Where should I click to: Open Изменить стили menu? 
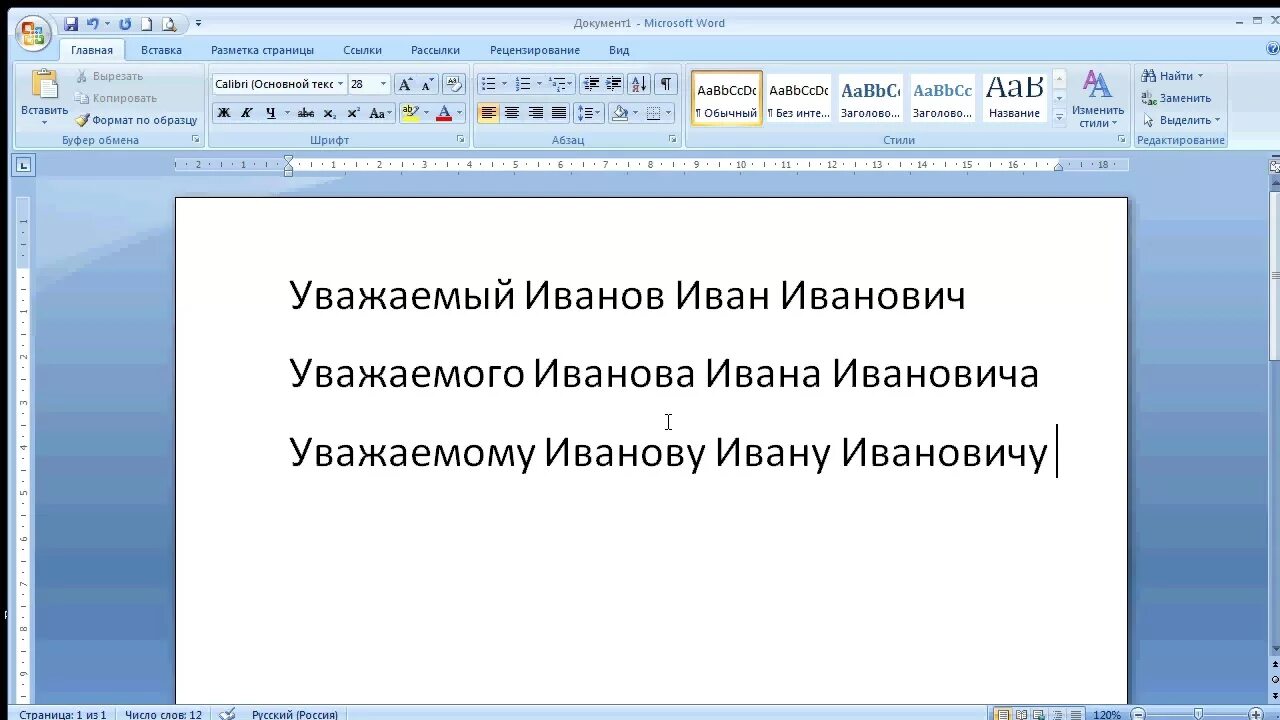click(1097, 99)
